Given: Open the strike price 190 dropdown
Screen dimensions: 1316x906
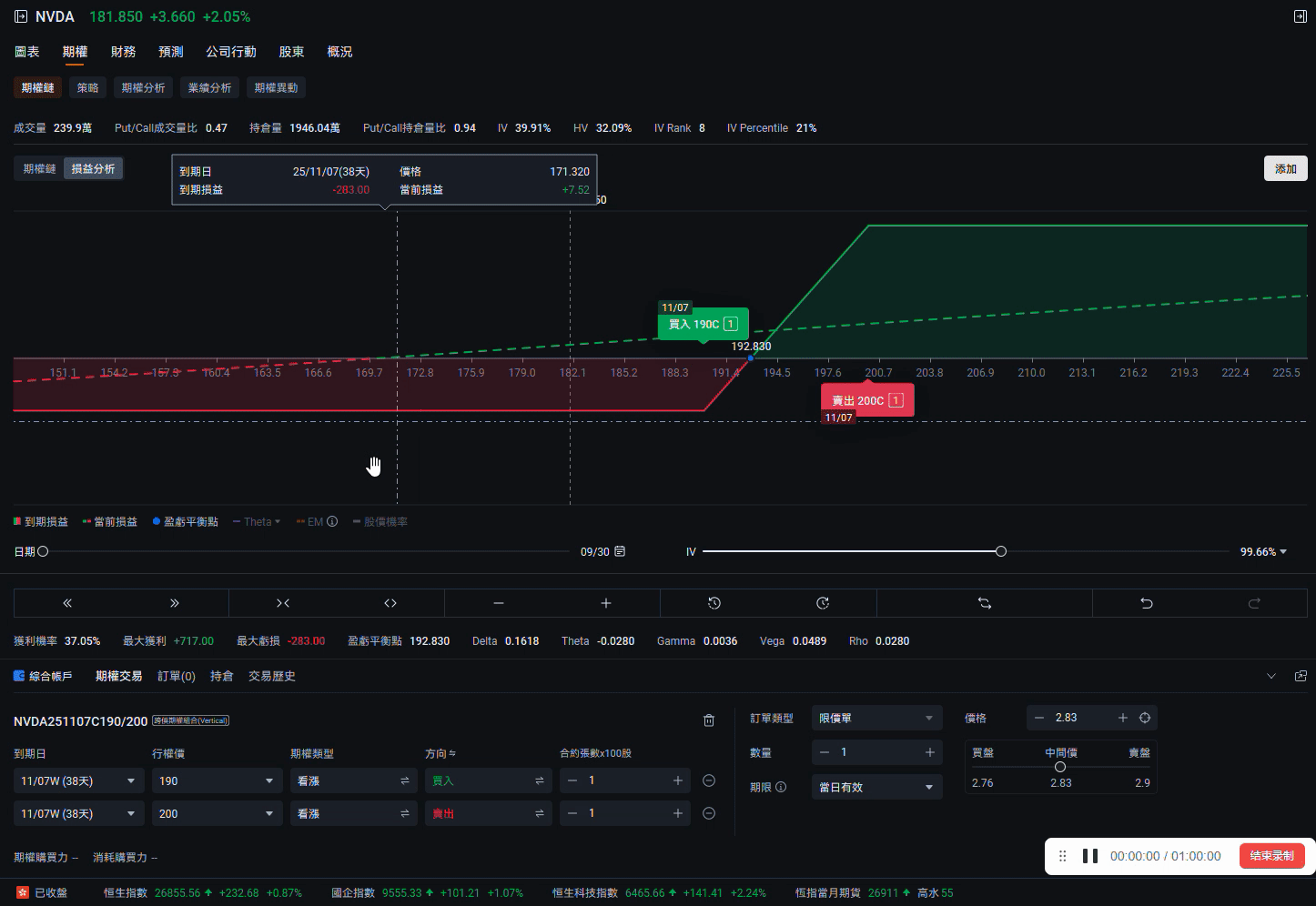Looking at the screenshot, I should tap(216, 780).
